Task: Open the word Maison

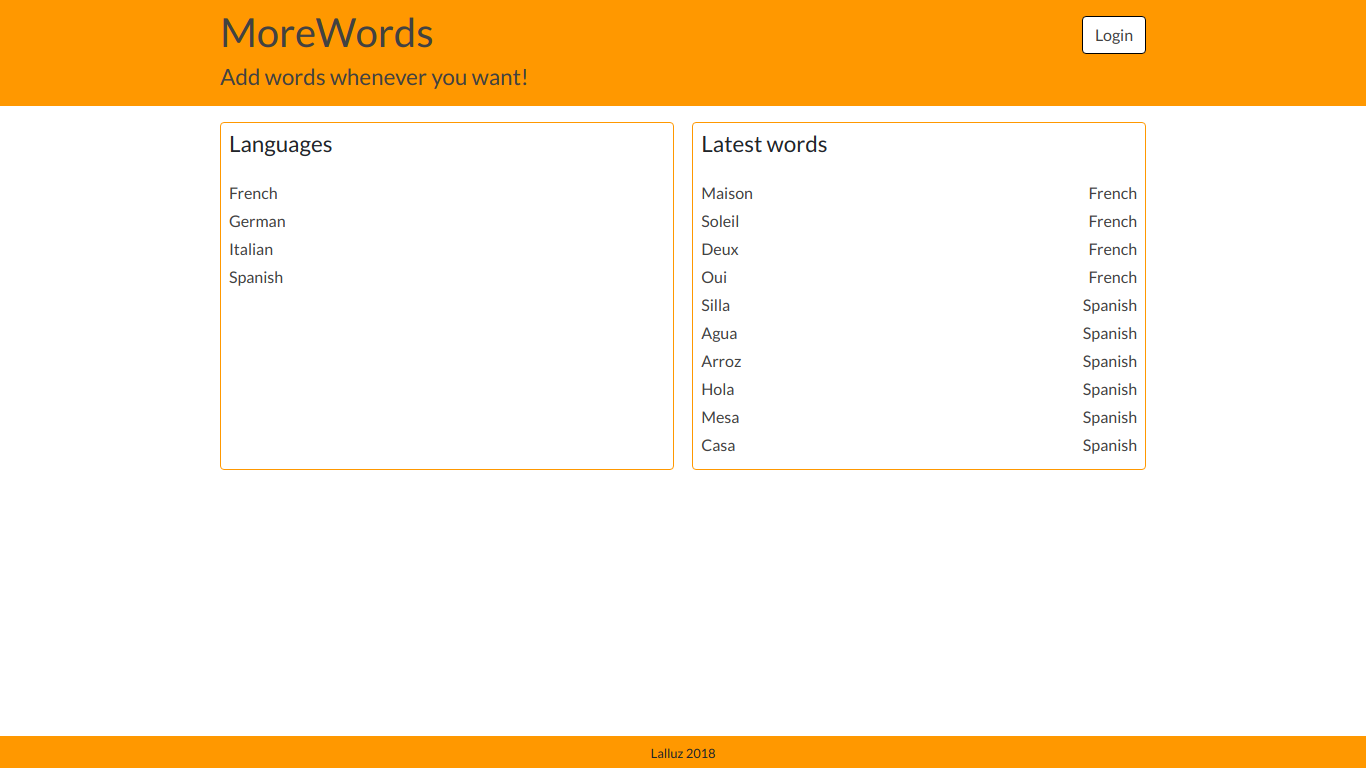Action: pyautogui.click(x=727, y=193)
